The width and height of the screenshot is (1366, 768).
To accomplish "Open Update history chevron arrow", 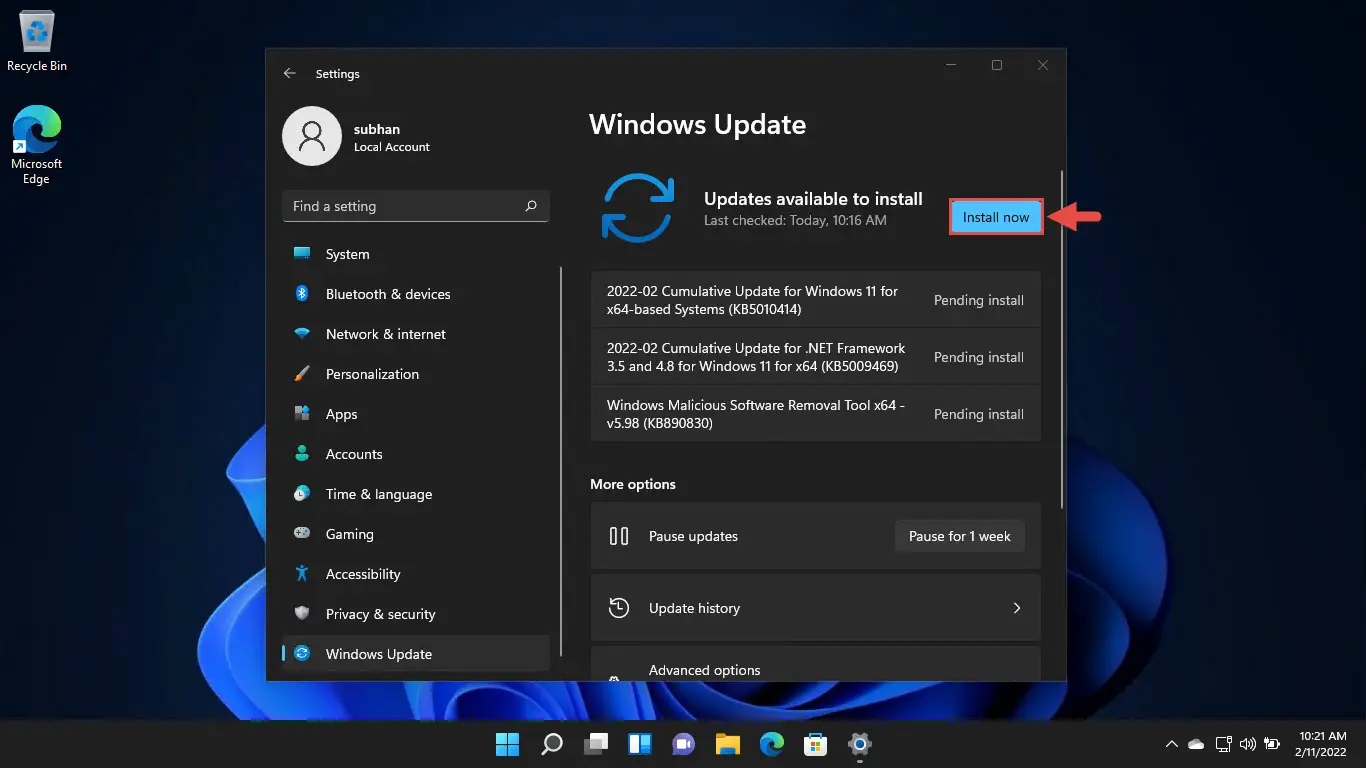I will click(x=1017, y=608).
